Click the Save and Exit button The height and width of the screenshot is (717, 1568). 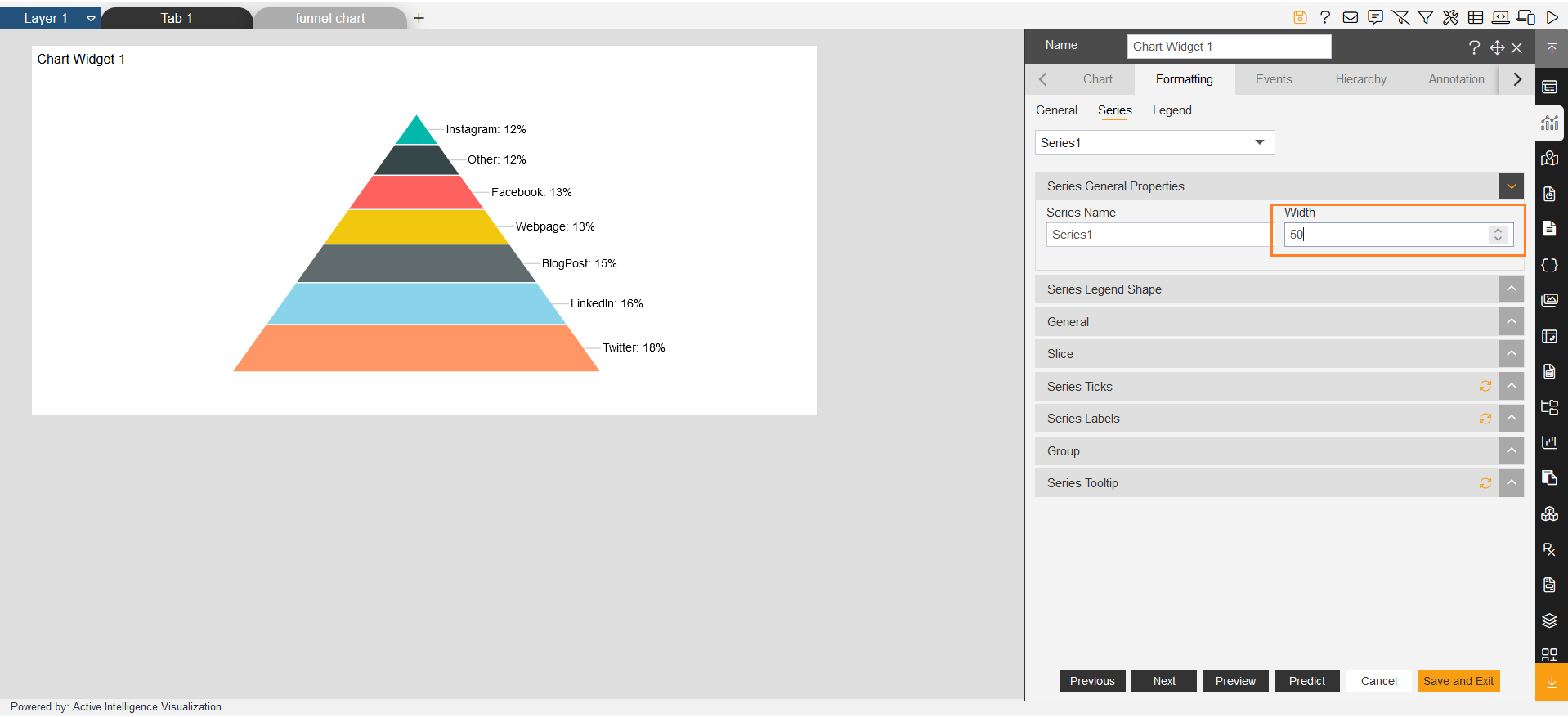pos(1458,681)
